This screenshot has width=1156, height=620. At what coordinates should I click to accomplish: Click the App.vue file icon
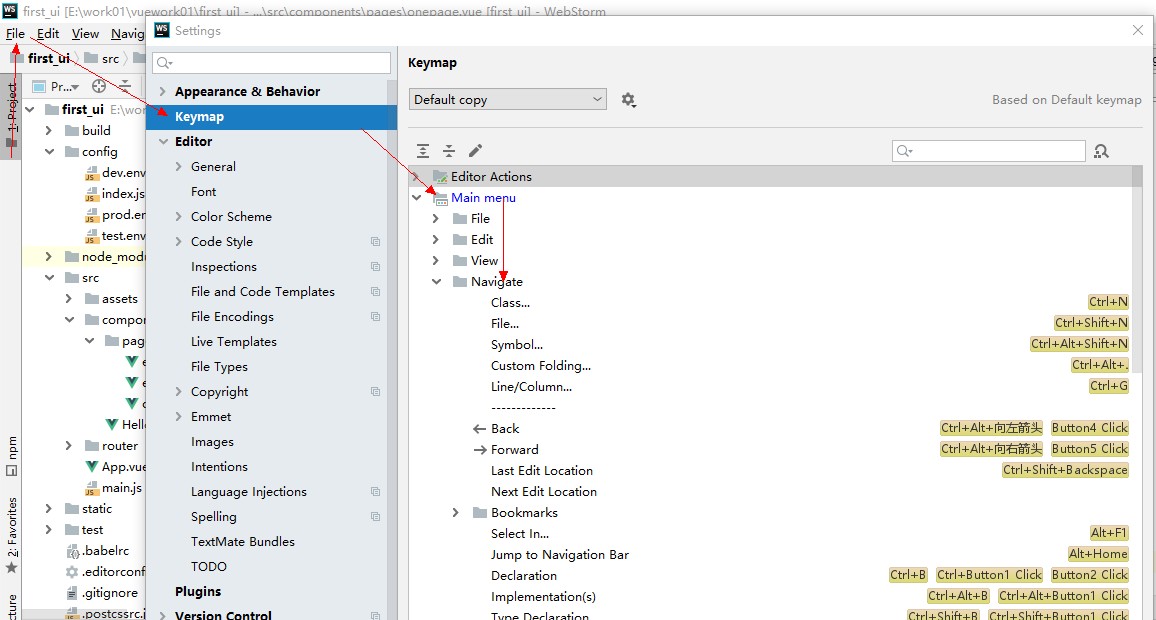pyautogui.click(x=91, y=467)
